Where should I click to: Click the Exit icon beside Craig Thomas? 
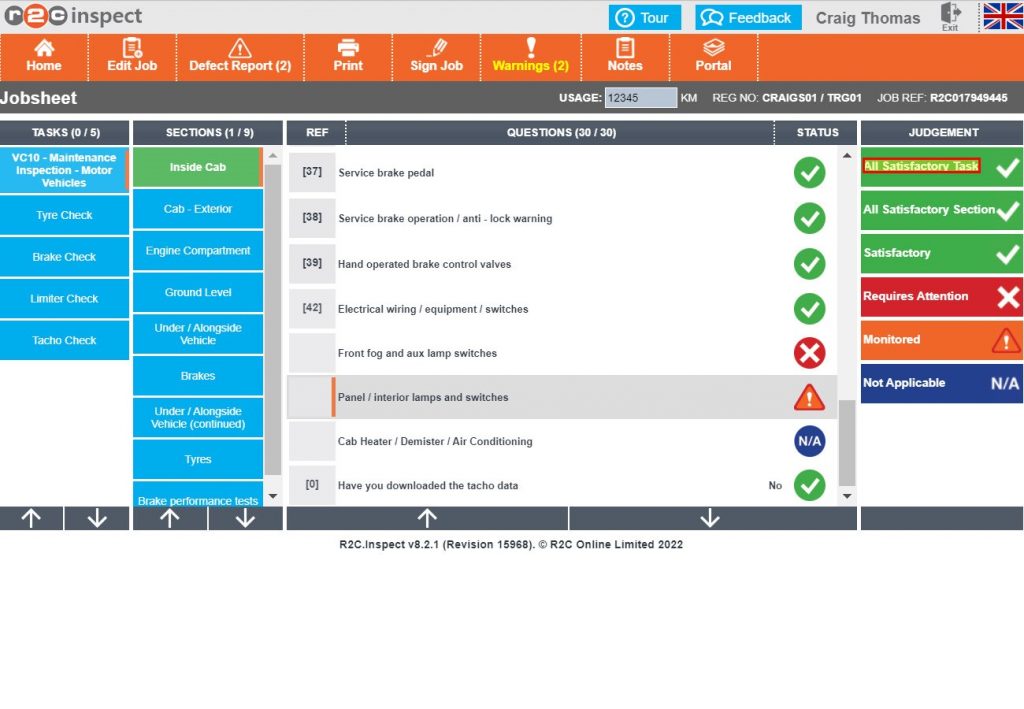tap(949, 14)
